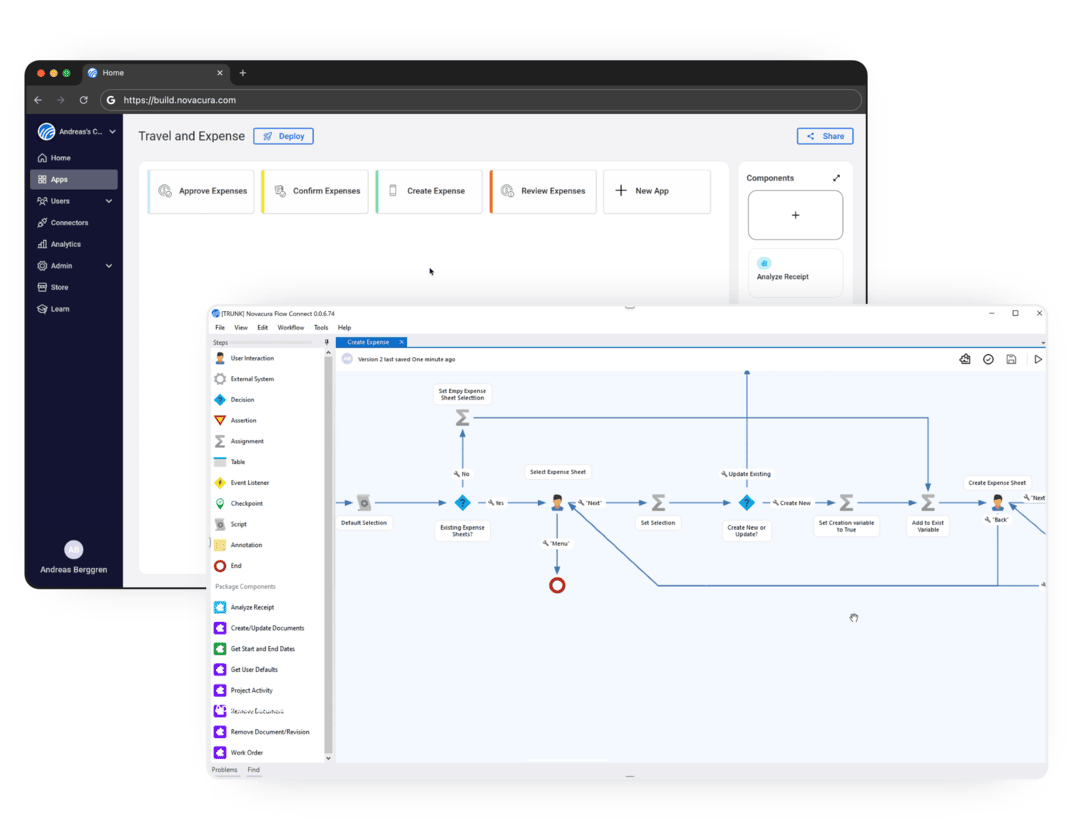The height and width of the screenshot is (839, 1072).
Task: Click the Share button
Action: (x=825, y=136)
